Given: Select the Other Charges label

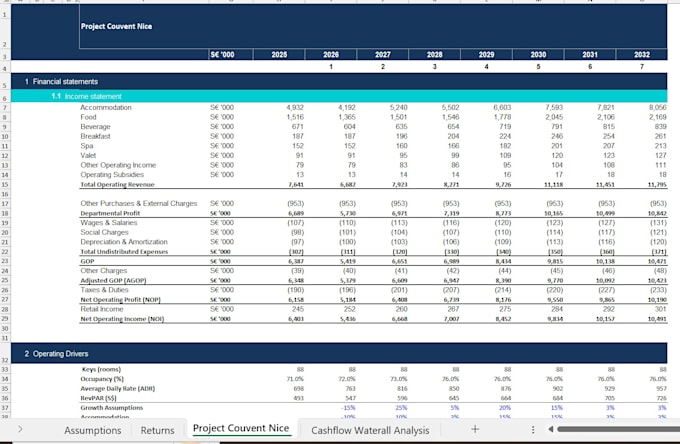Looking at the screenshot, I should tap(104, 271).
